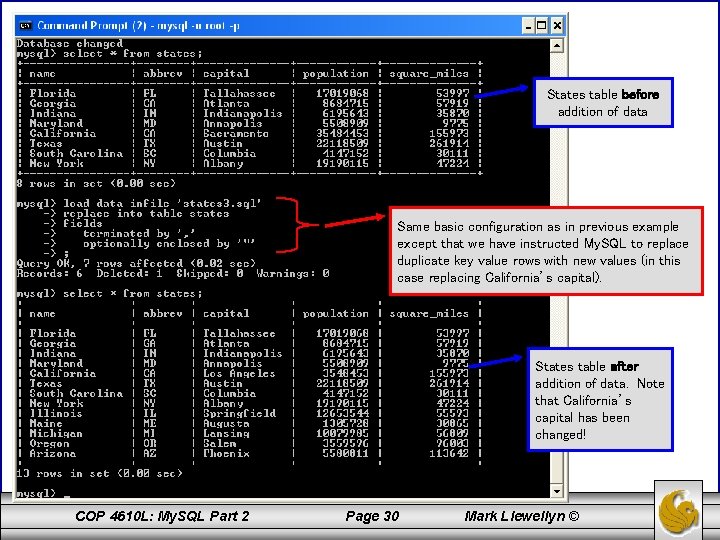Select the 'Database changed' line
The height and width of the screenshot is (540, 720).
(70, 43)
